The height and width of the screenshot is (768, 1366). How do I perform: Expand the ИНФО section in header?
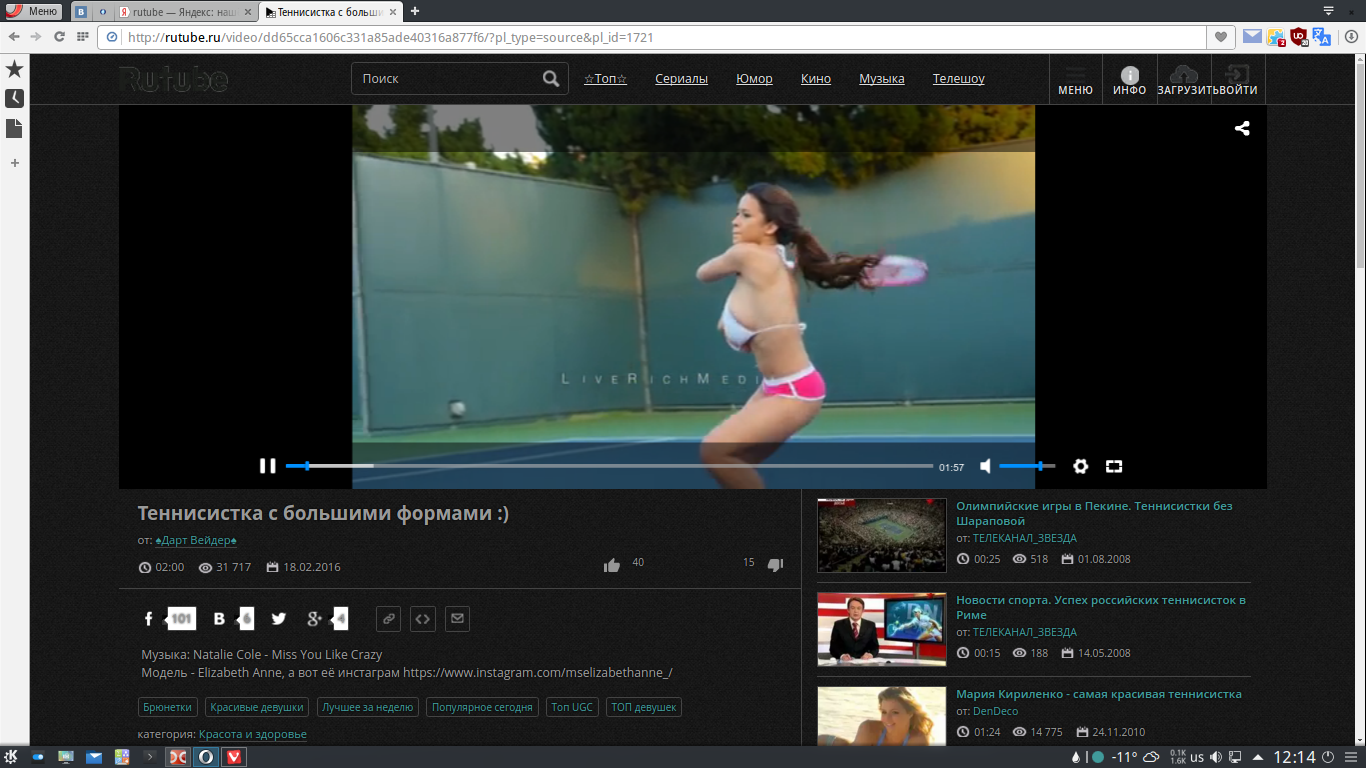coord(1129,80)
